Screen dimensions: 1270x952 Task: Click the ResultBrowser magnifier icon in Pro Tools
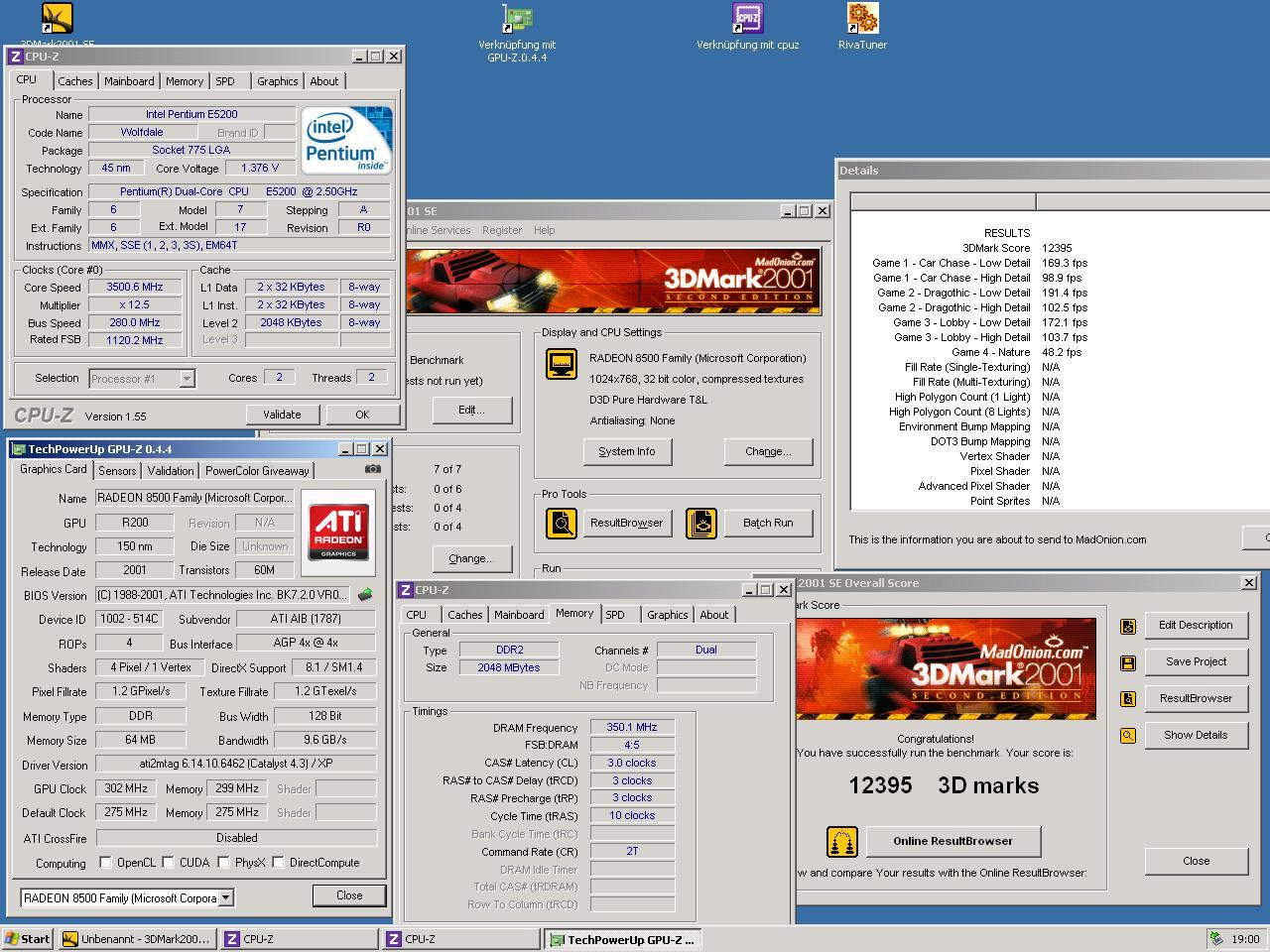[x=562, y=523]
